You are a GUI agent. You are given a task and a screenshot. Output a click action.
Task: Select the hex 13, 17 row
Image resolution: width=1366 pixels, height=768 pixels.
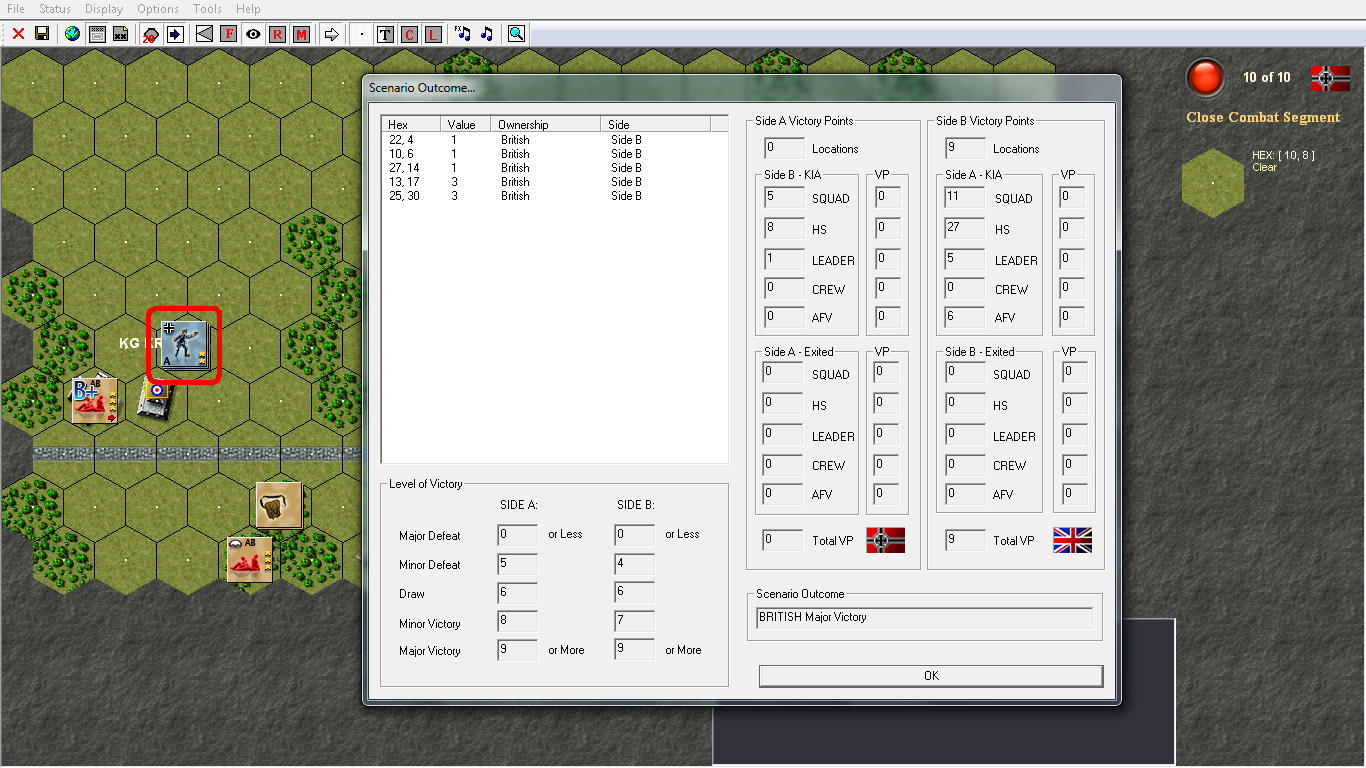point(555,182)
